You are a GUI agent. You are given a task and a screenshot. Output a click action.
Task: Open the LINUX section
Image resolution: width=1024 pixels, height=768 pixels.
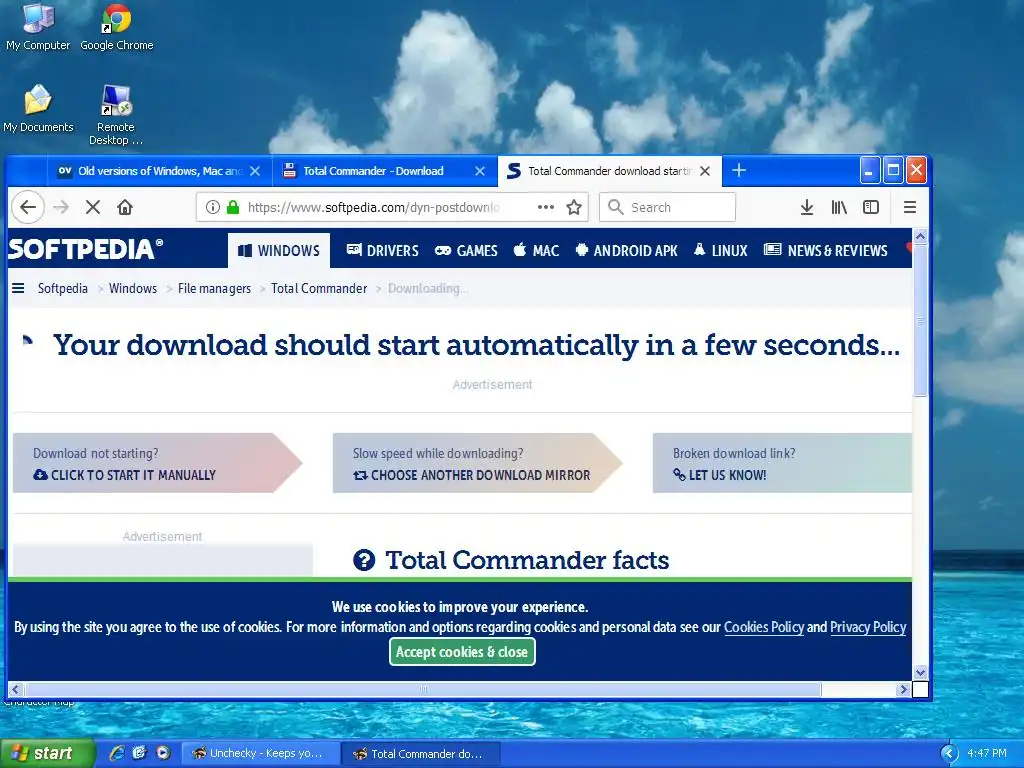[x=720, y=250]
